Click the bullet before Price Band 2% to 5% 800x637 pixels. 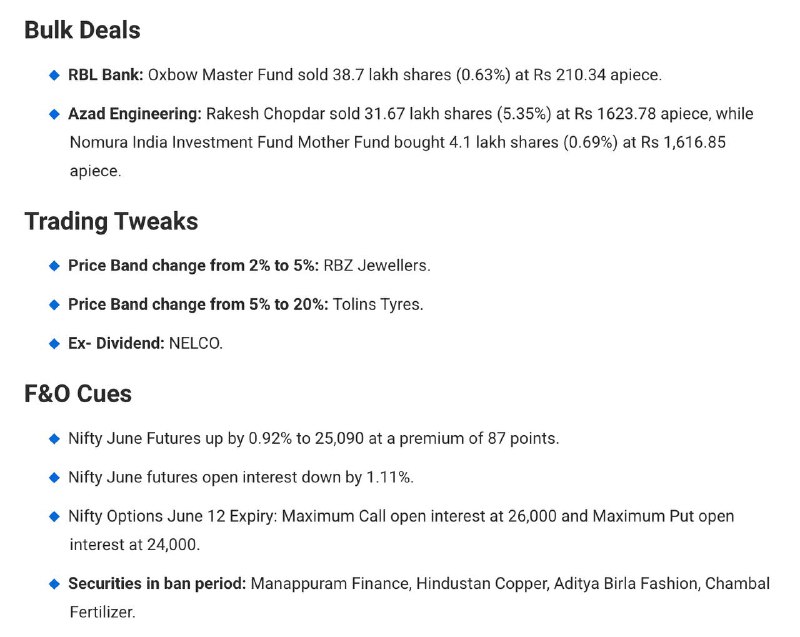[54, 266]
